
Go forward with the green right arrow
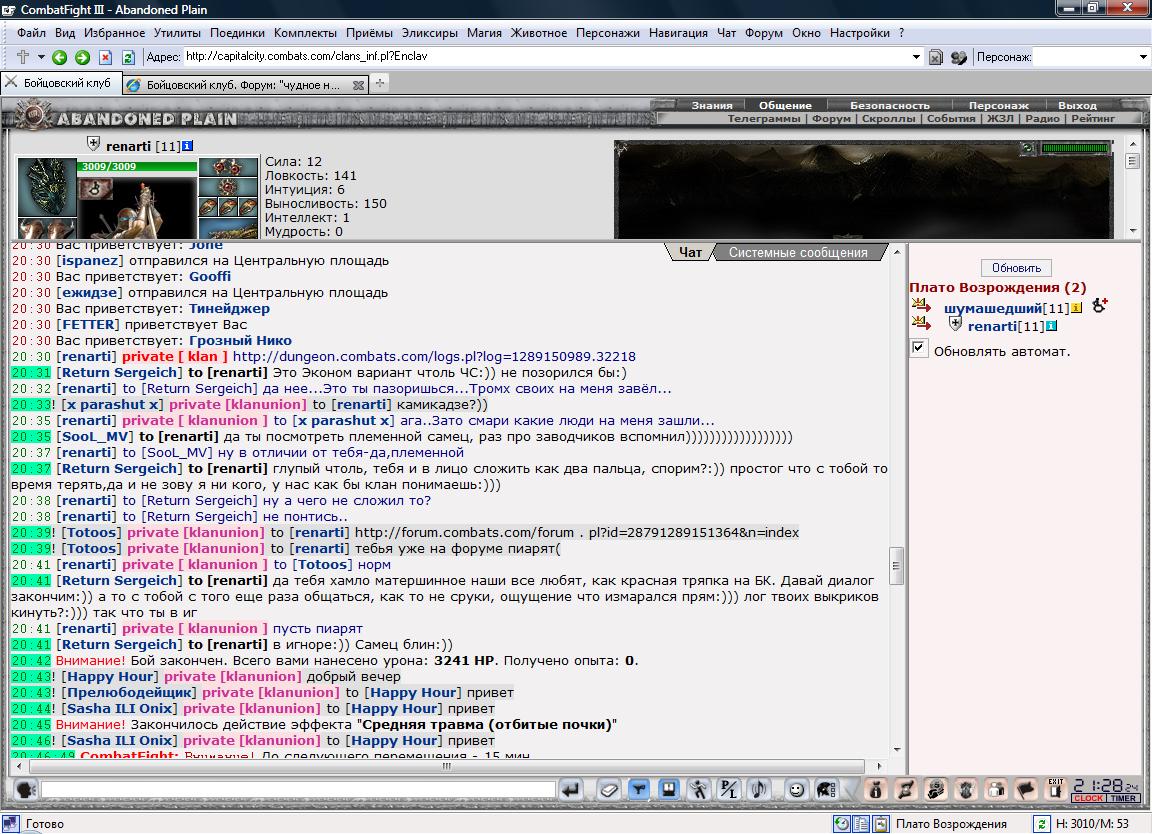pos(82,57)
